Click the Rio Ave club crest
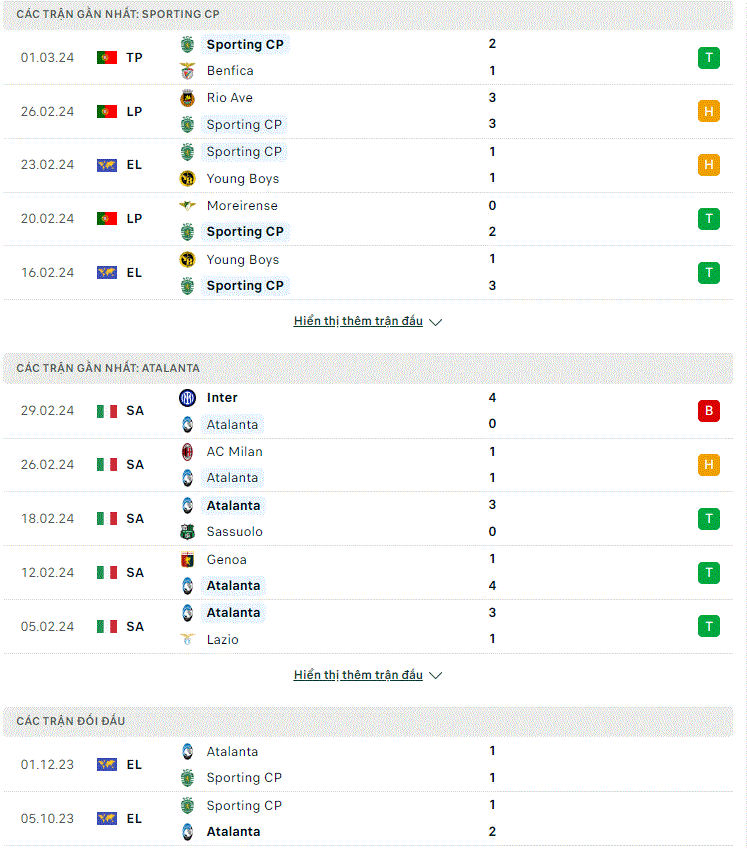747x848 pixels. point(187,98)
